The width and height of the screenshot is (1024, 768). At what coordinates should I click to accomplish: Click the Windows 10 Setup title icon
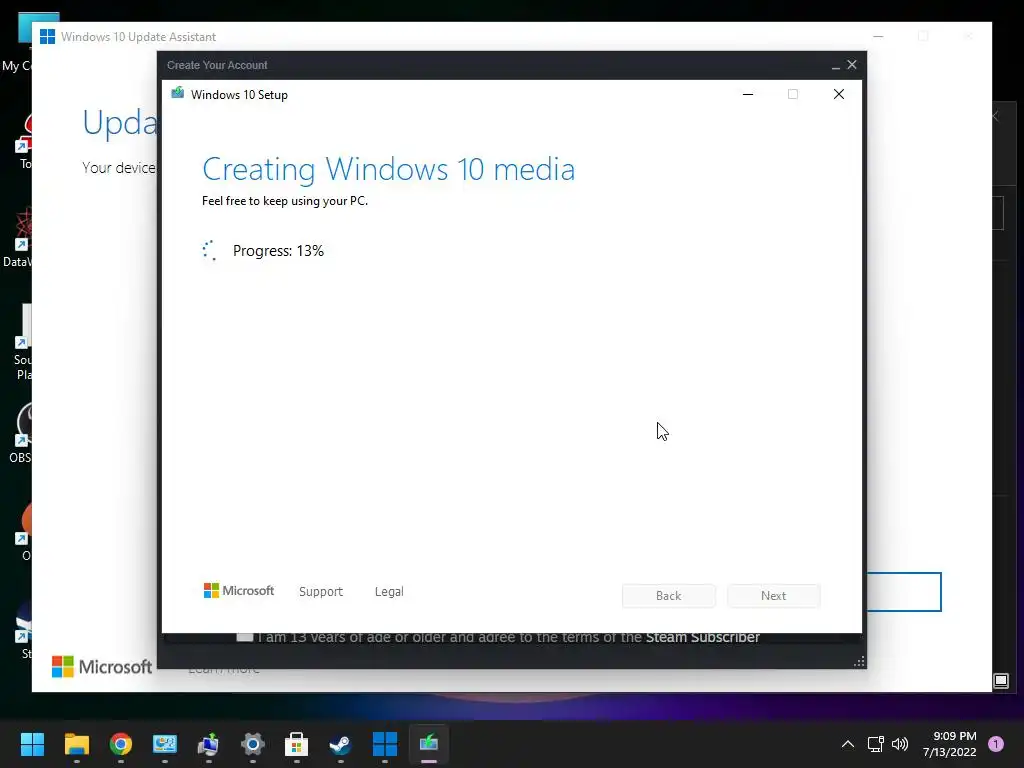point(178,93)
